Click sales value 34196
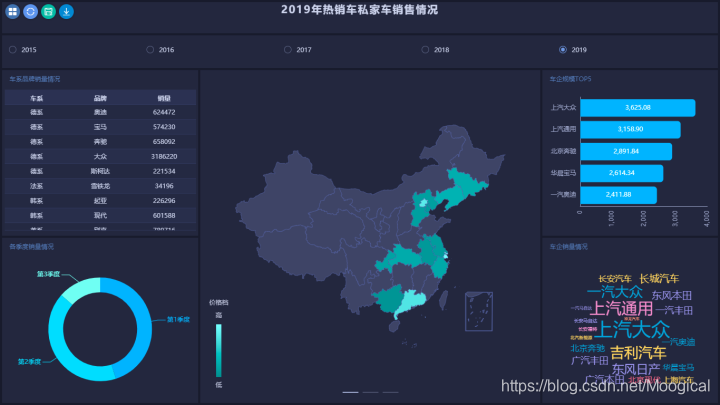 coord(164,186)
